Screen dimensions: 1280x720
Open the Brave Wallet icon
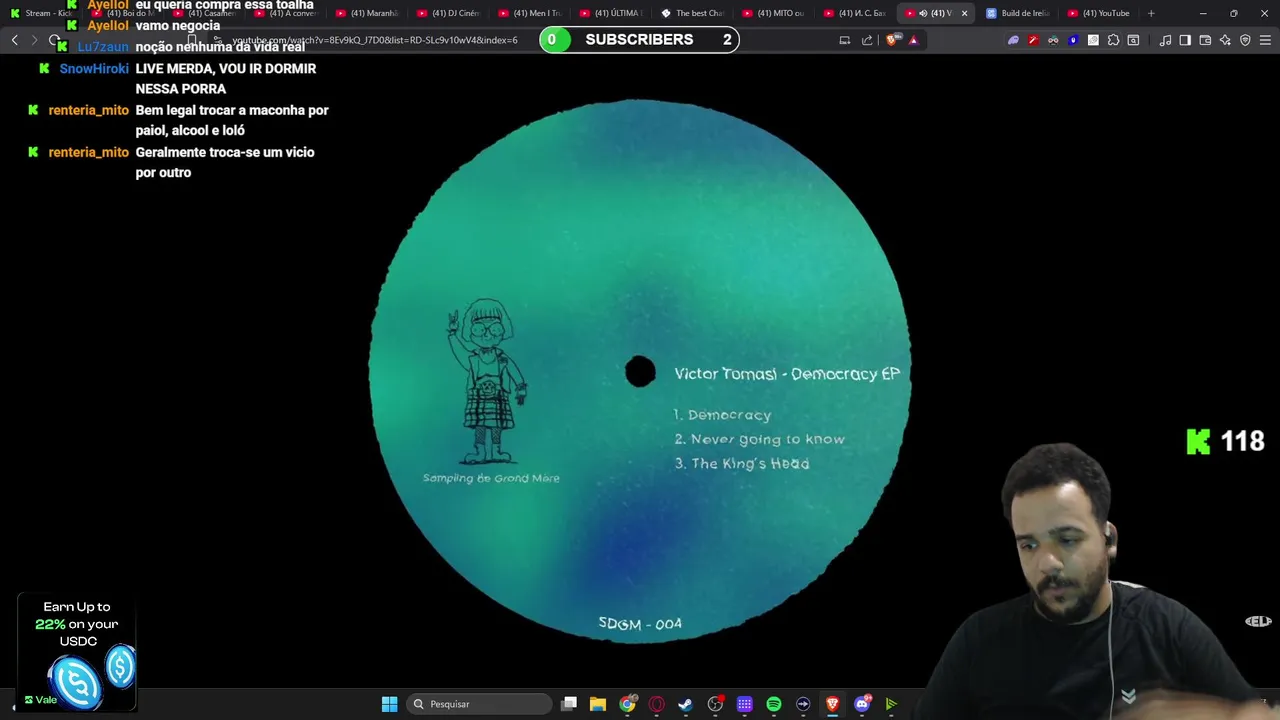(x=1205, y=40)
